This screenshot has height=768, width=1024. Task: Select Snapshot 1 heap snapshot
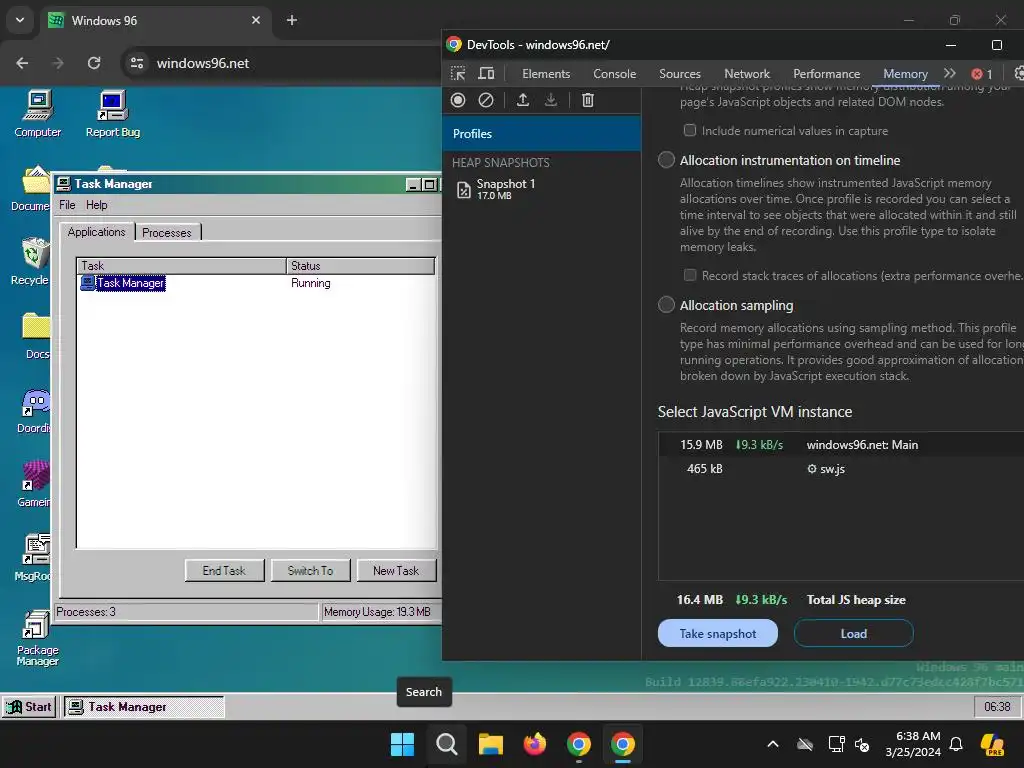point(541,189)
